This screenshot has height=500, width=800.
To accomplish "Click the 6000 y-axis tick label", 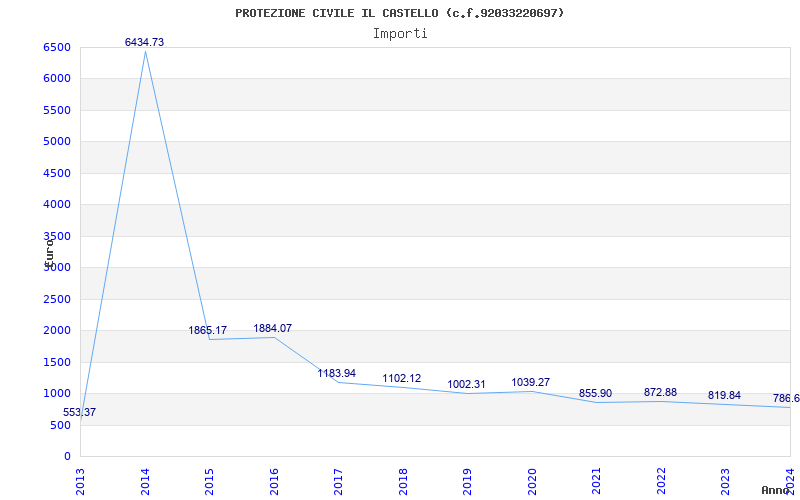I will pyautogui.click(x=57, y=79).
